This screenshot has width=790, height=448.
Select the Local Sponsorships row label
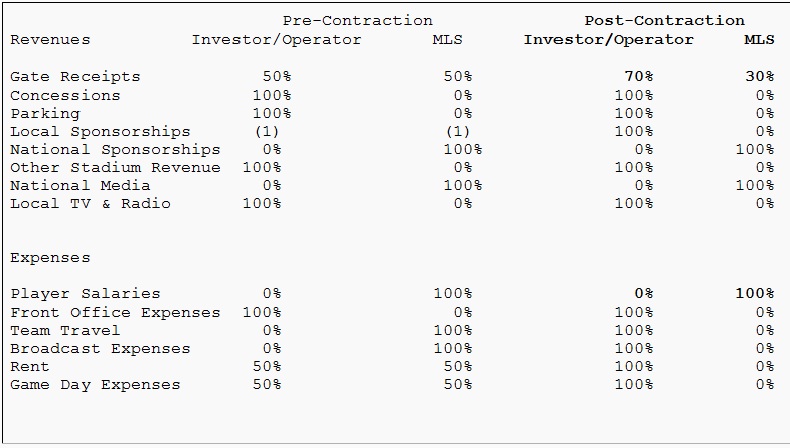(100, 132)
